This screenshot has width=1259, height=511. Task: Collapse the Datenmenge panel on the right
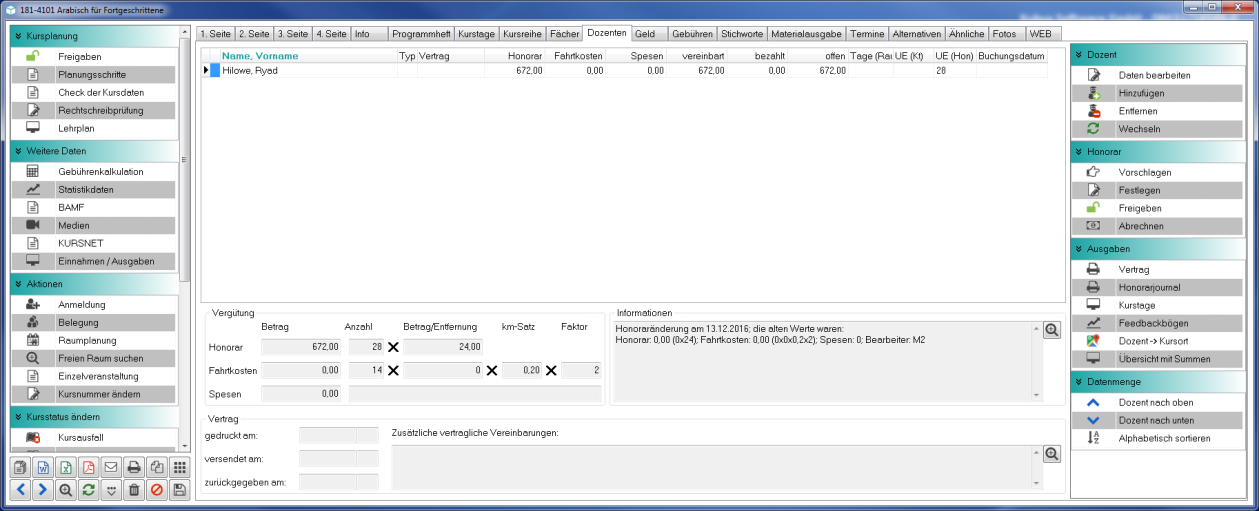[1079, 381]
